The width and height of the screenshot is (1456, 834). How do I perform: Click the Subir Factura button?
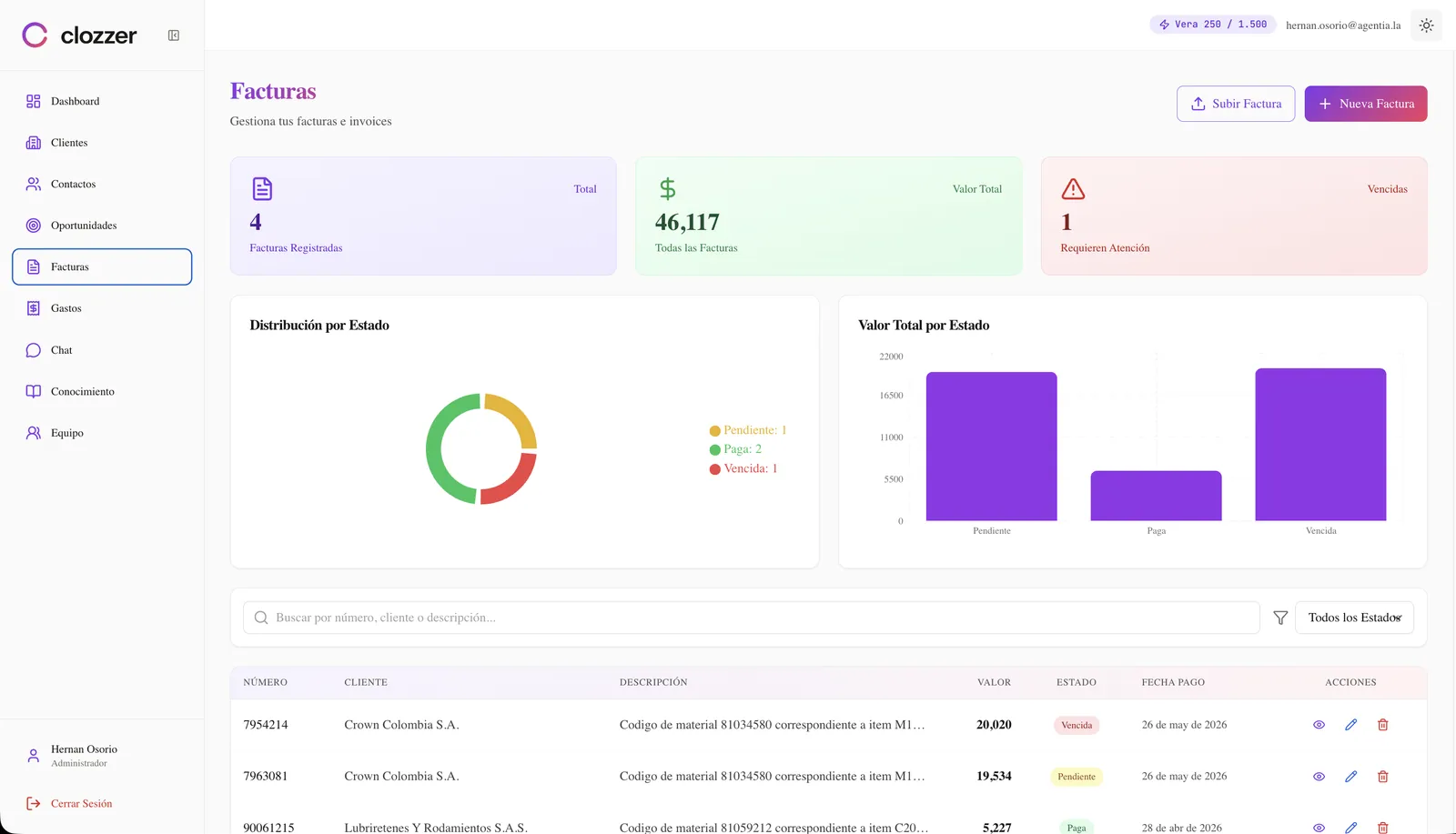(1236, 104)
